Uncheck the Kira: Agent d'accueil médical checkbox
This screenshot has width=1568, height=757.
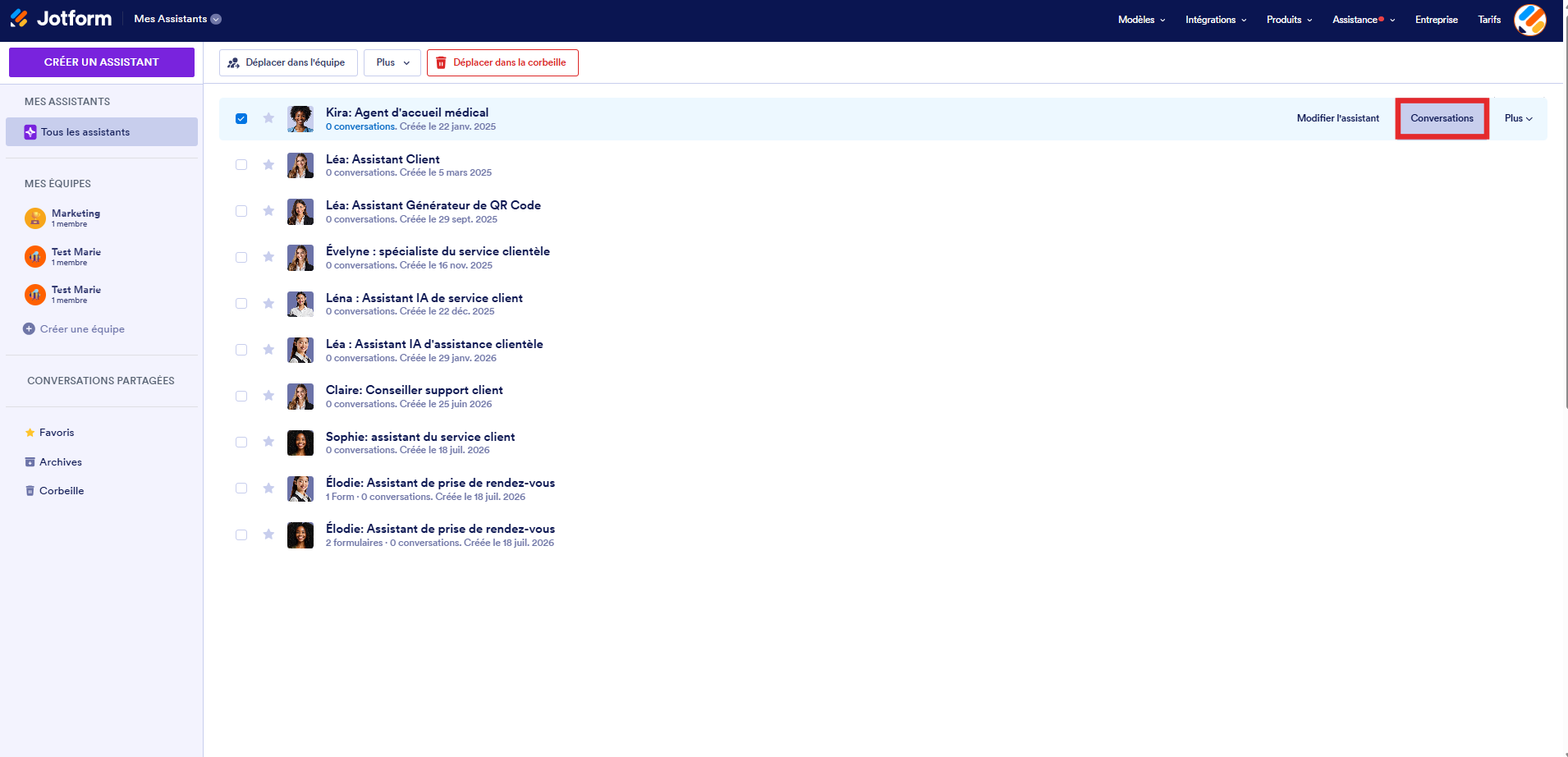[x=241, y=118]
